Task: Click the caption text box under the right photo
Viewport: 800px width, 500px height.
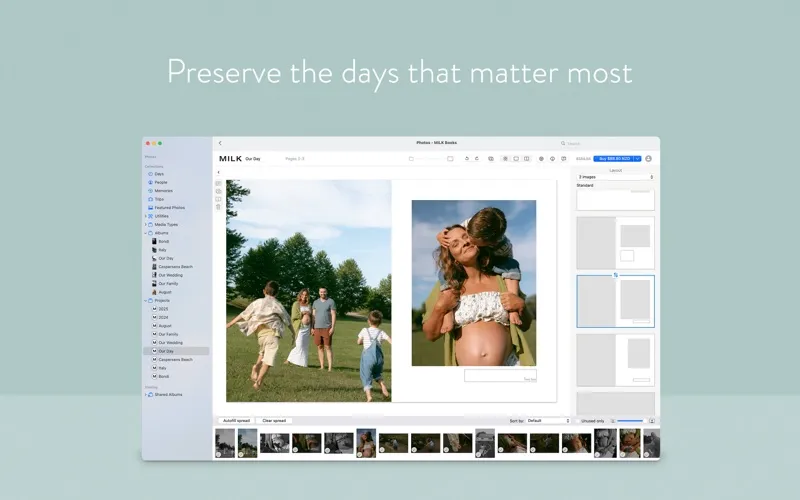Action: tap(500, 376)
